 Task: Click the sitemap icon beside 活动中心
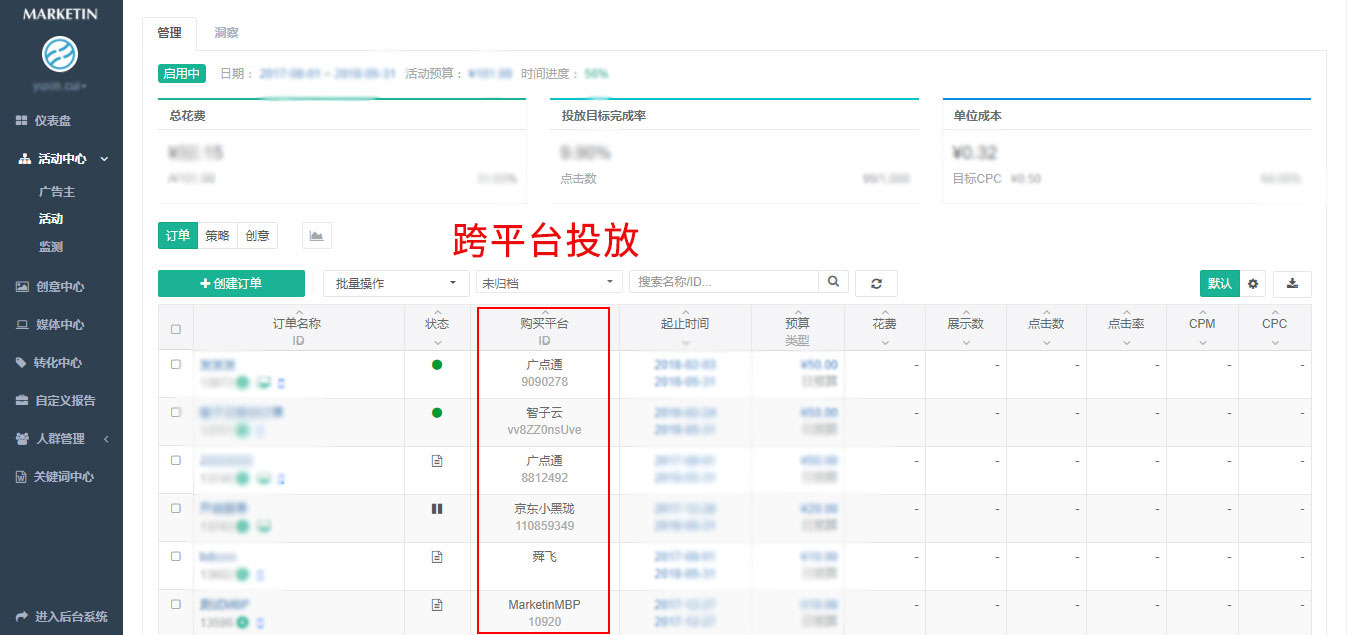click(25, 159)
